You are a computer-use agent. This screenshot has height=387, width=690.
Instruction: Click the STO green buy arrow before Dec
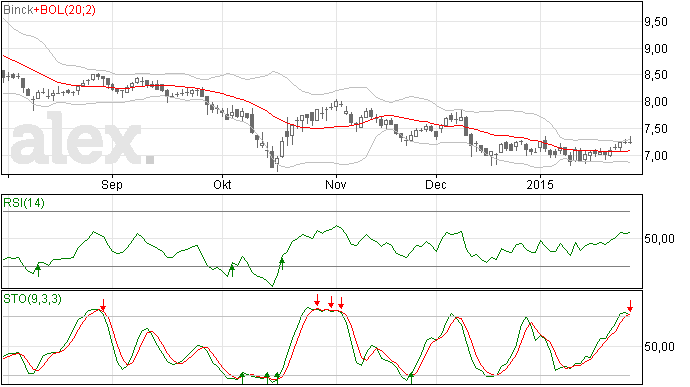coord(411,378)
